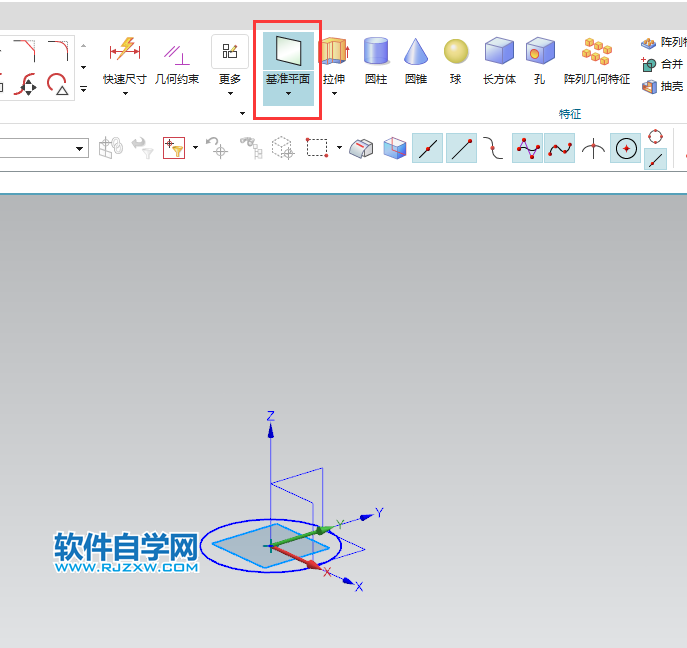Expand group options arrow below 更多
The image size is (687, 648).
(x=242, y=113)
